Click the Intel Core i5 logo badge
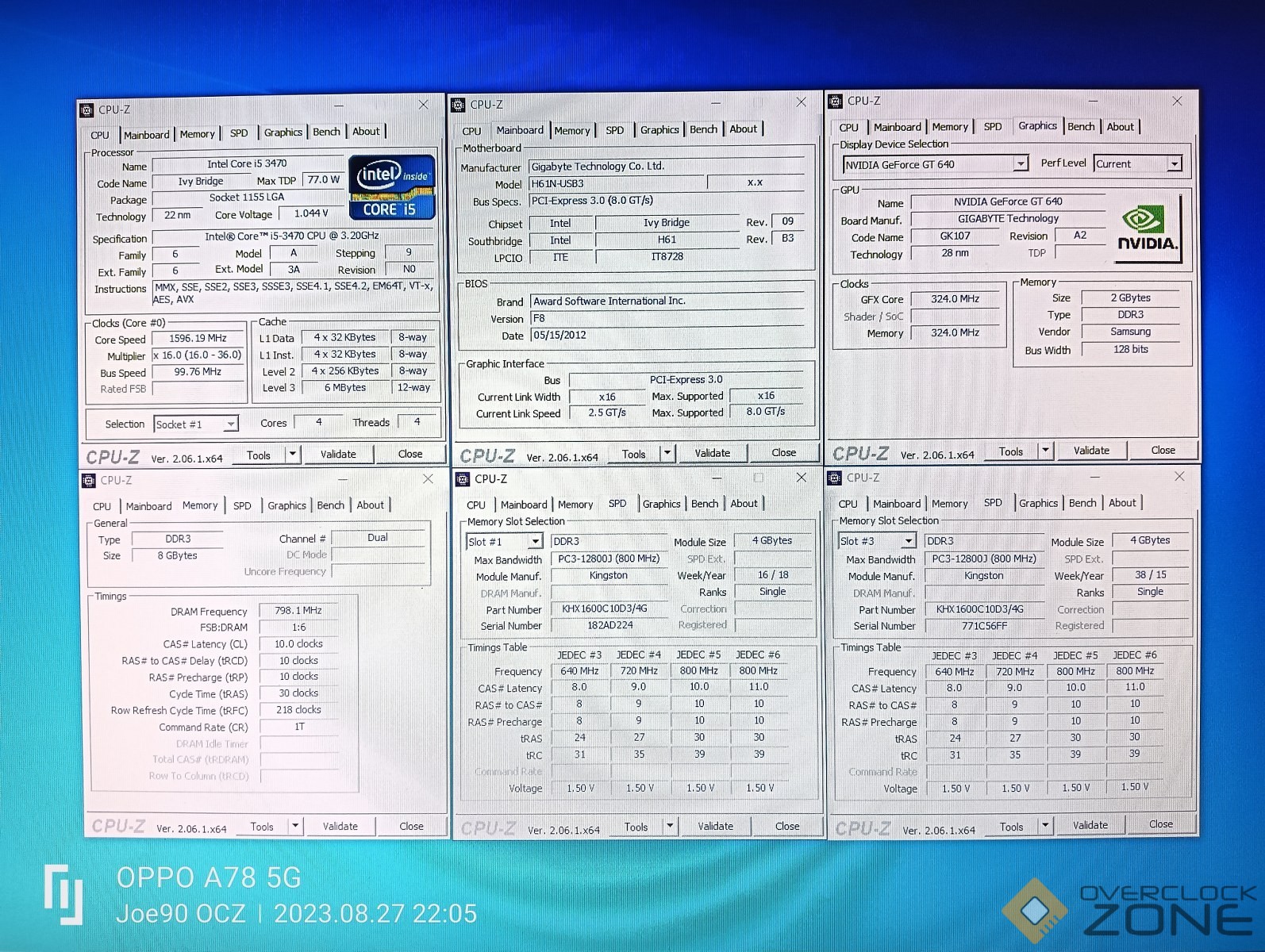The image size is (1265, 952). tap(392, 187)
